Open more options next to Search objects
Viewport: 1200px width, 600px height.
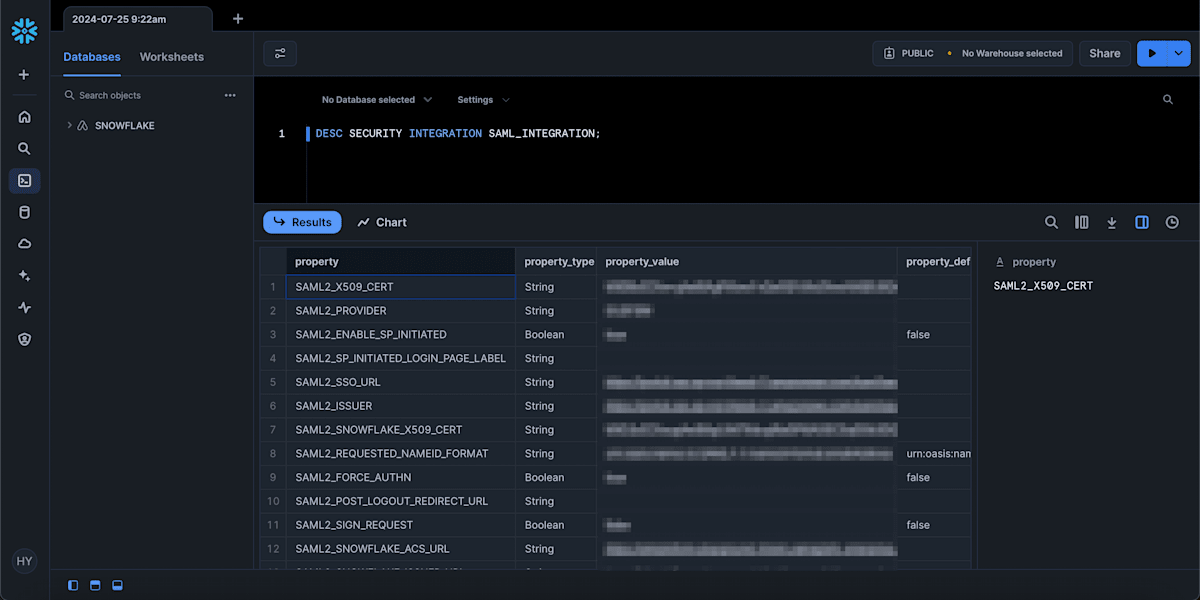230,95
